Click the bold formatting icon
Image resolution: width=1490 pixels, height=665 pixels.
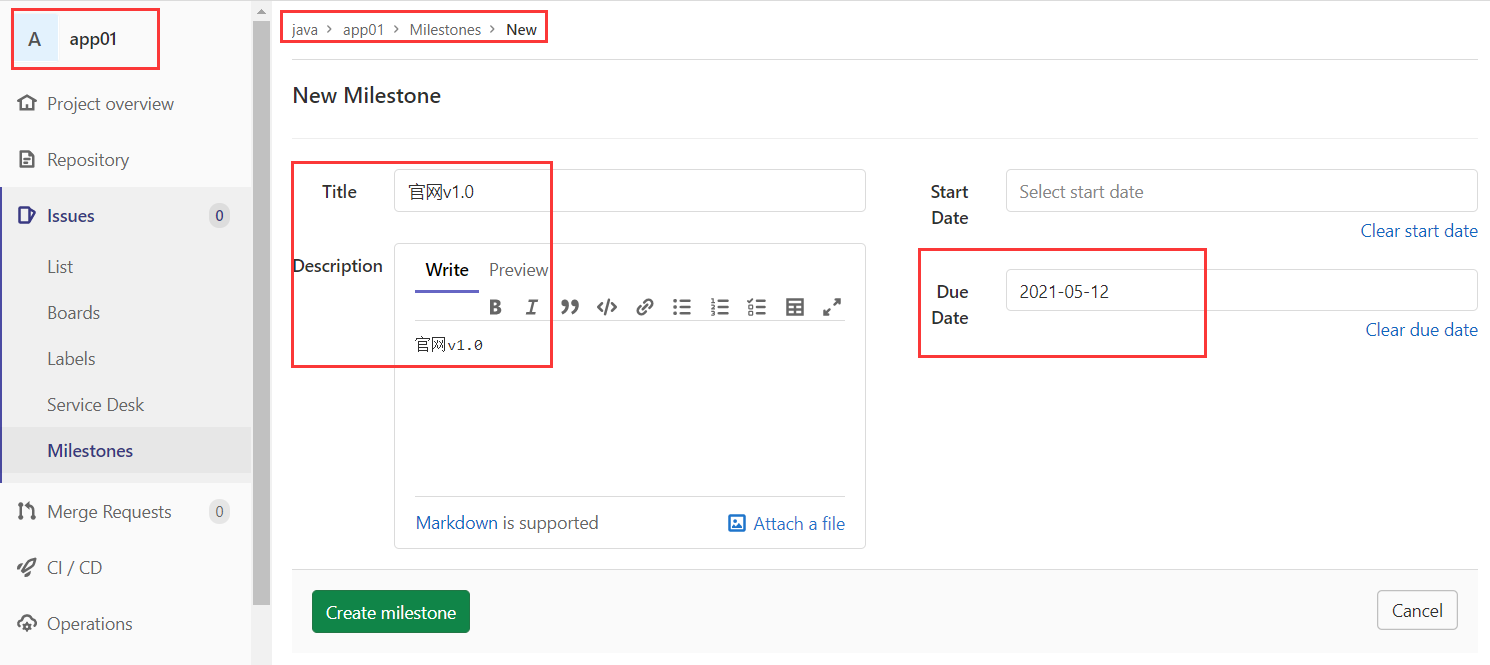coord(495,307)
